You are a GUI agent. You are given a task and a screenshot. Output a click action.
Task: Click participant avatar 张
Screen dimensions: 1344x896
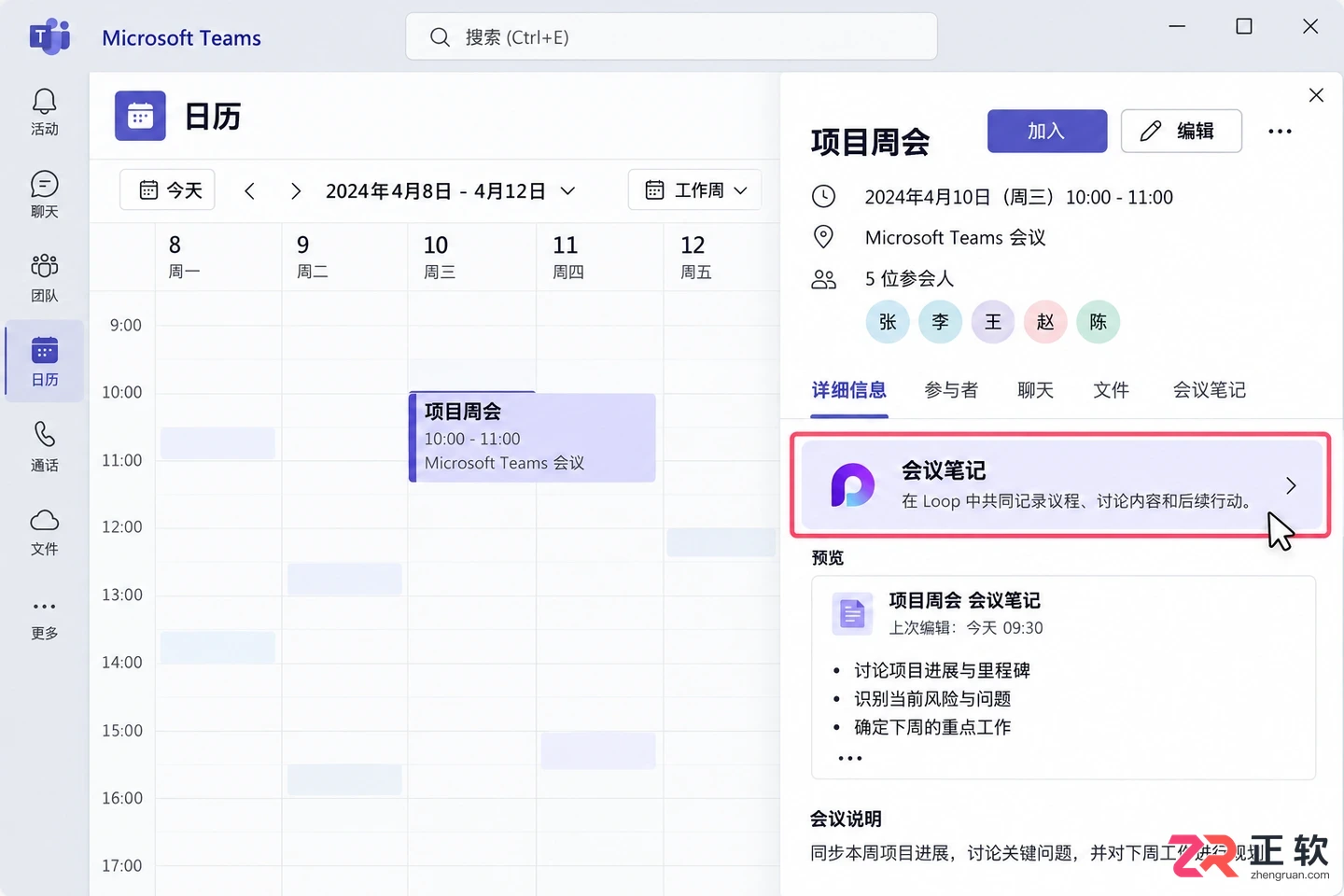coord(888,322)
